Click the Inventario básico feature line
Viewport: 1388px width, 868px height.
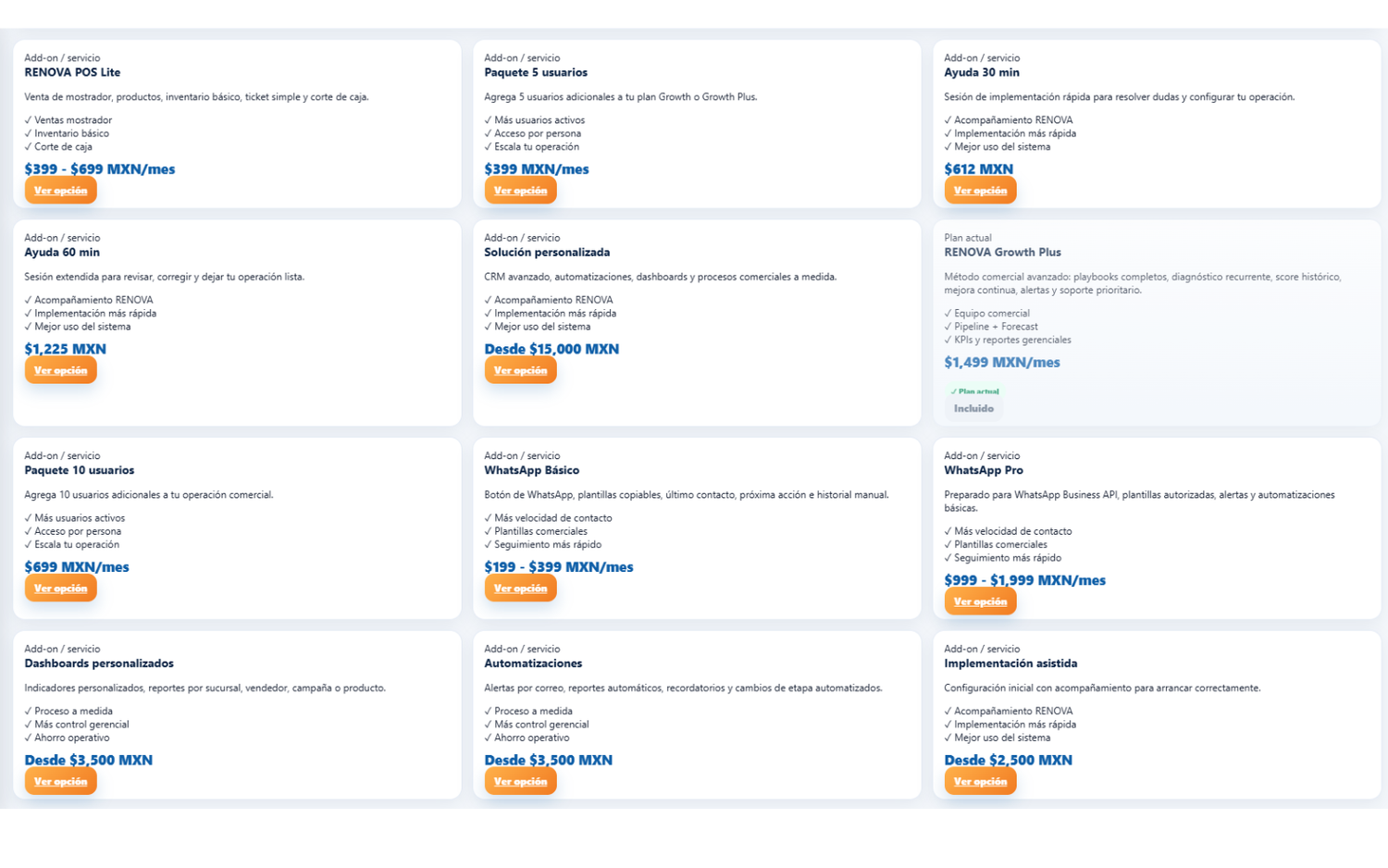[x=67, y=133]
